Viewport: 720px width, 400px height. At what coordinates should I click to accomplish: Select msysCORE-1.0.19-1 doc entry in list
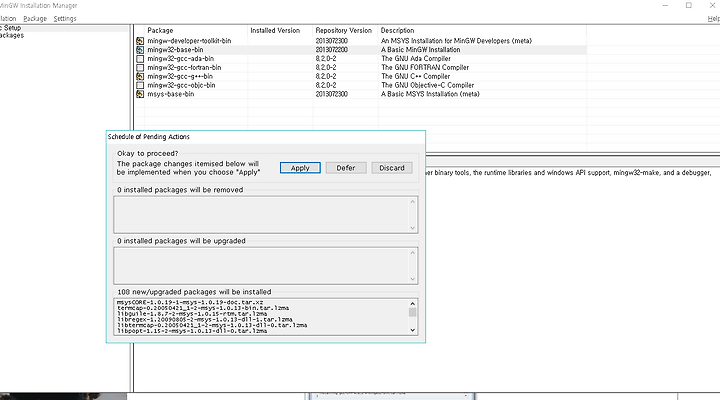click(190, 303)
